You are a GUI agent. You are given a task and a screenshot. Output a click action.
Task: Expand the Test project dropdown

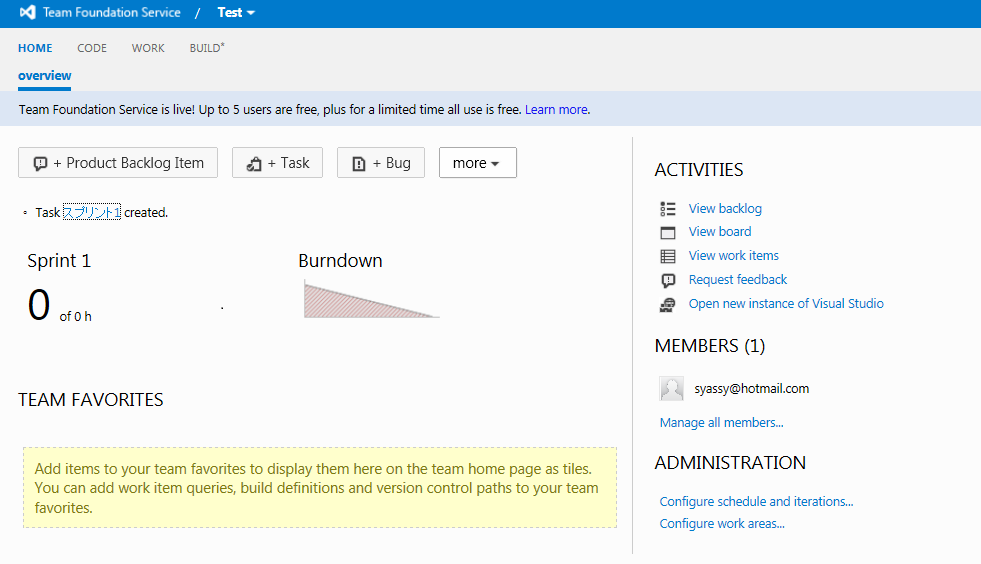pos(236,13)
